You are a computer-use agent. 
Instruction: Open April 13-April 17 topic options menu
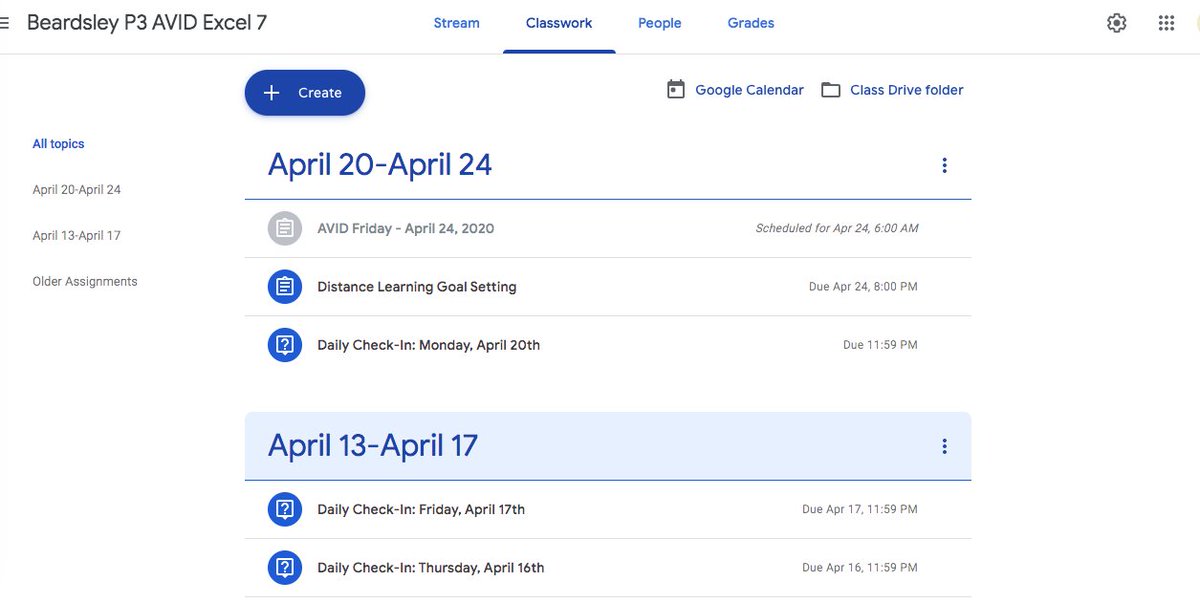pyautogui.click(x=944, y=447)
